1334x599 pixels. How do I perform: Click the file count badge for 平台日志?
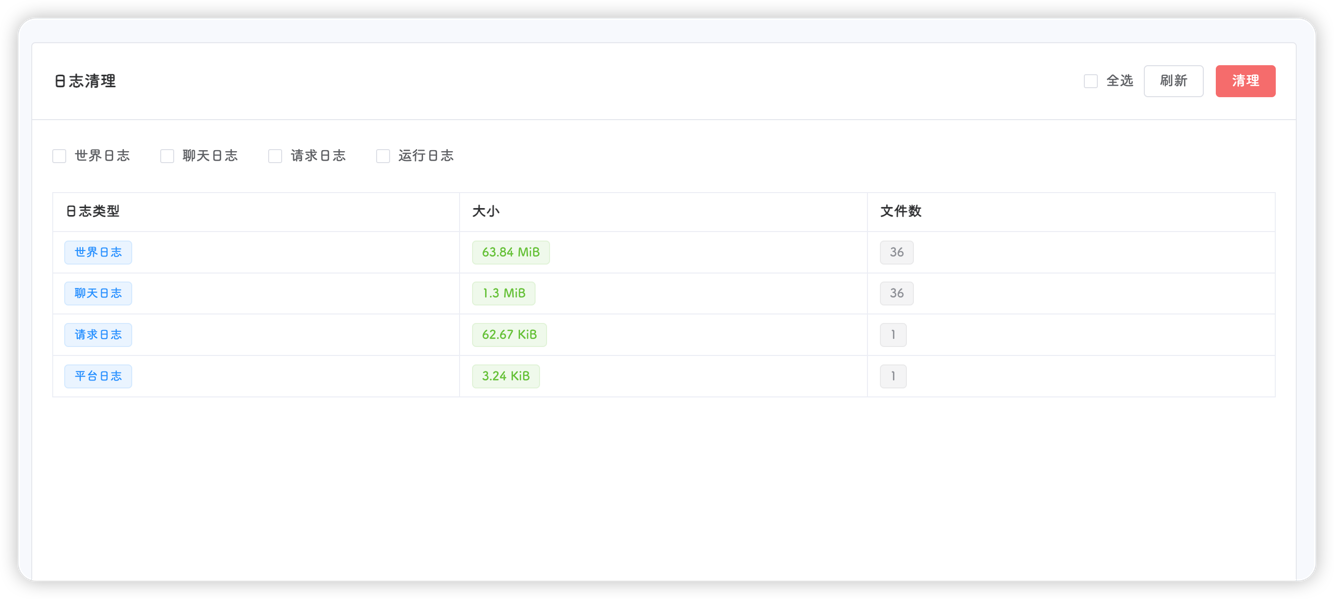click(893, 375)
